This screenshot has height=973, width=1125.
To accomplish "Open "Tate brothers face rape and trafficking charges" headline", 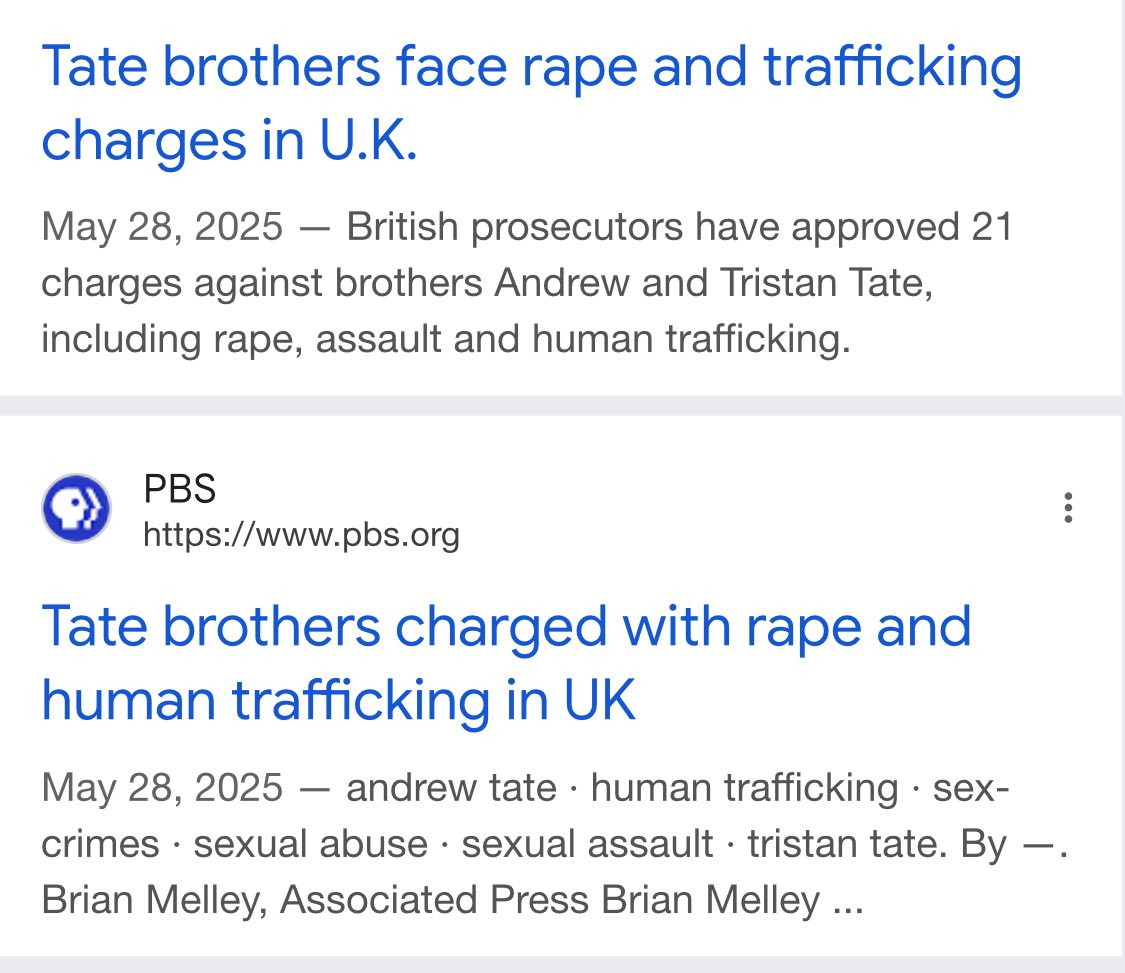I will [530, 103].
